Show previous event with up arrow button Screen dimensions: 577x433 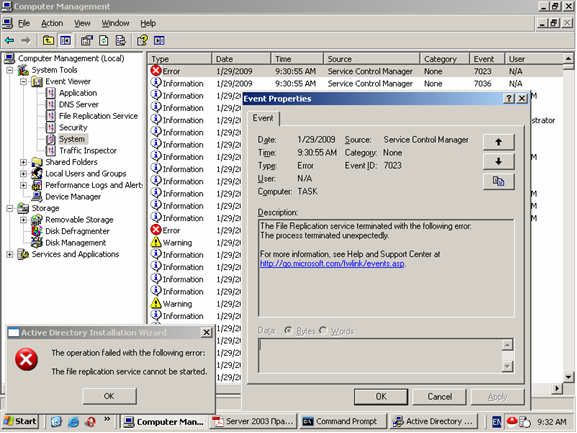[x=498, y=142]
